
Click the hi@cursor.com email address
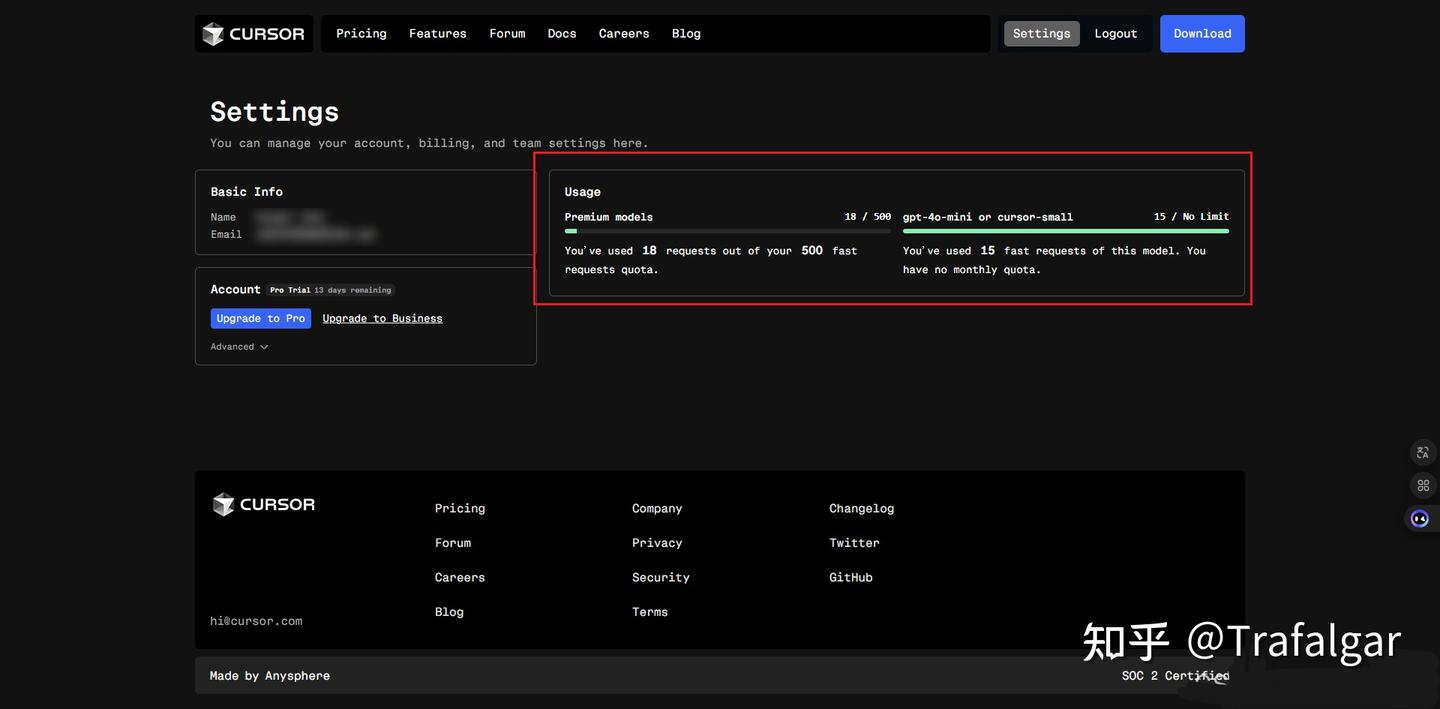(256, 621)
